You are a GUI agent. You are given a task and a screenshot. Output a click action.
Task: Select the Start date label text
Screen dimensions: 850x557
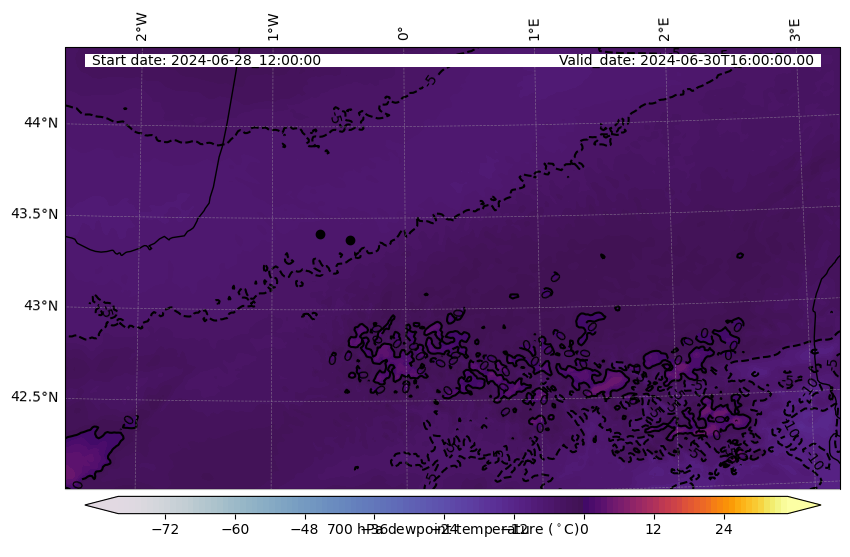click(x=206, y=60)
